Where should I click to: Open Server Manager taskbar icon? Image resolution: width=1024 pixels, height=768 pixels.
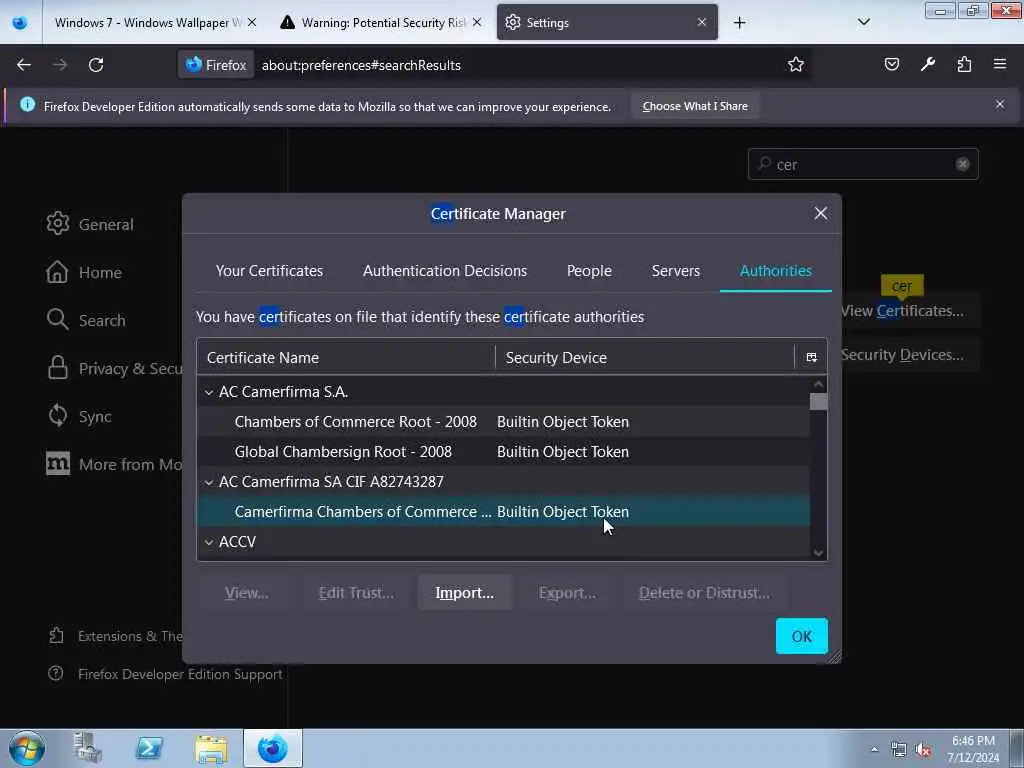(87, 748)
